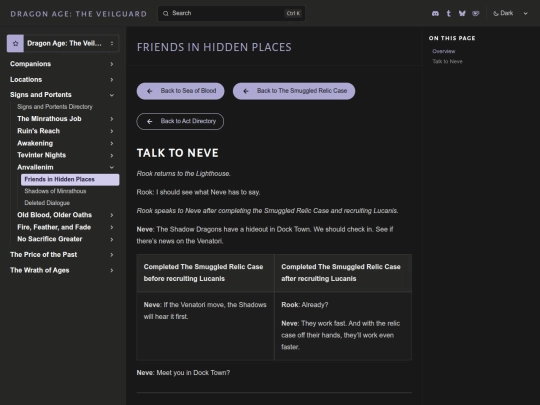This screenshot has width=540, height=405.
Task: Expand the Locations chevron
Action: coord(112,80)
